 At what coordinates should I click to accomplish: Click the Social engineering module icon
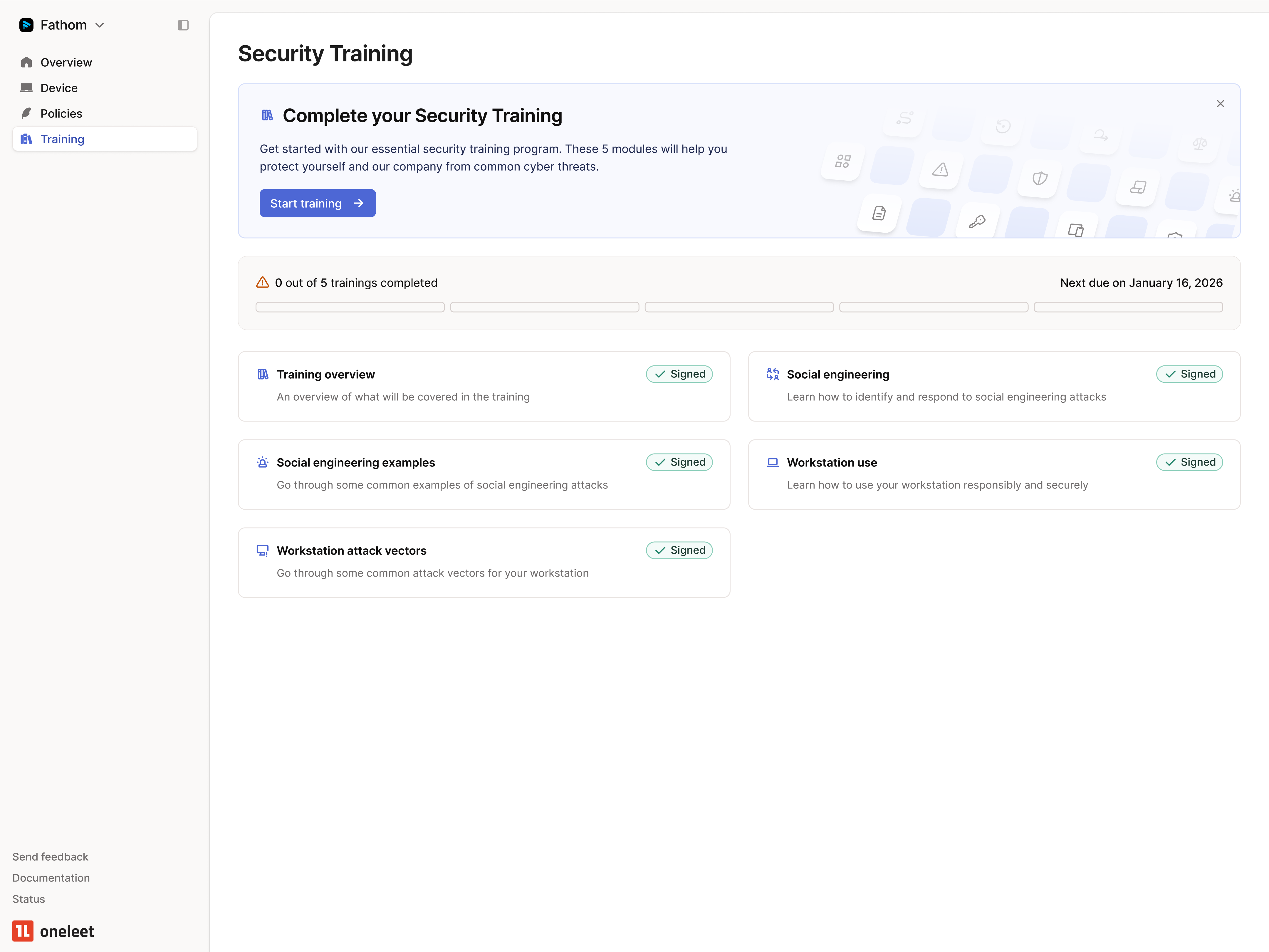coord(772,374)
